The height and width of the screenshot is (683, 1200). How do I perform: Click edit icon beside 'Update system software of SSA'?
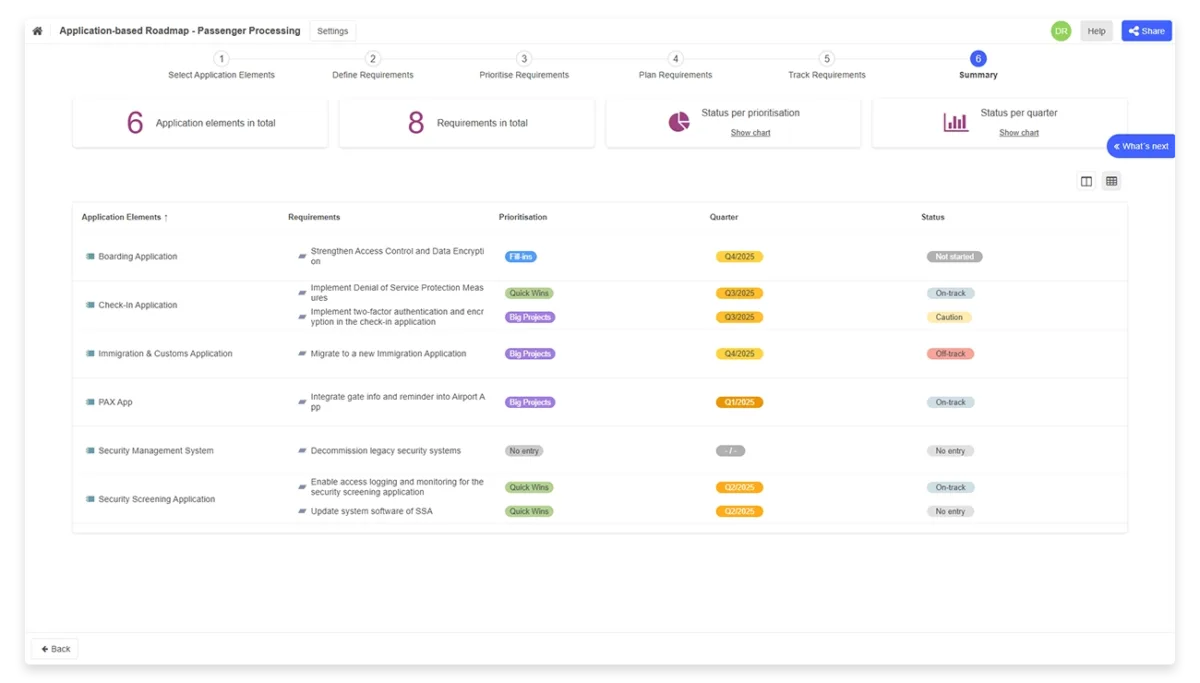click(302, 511)
